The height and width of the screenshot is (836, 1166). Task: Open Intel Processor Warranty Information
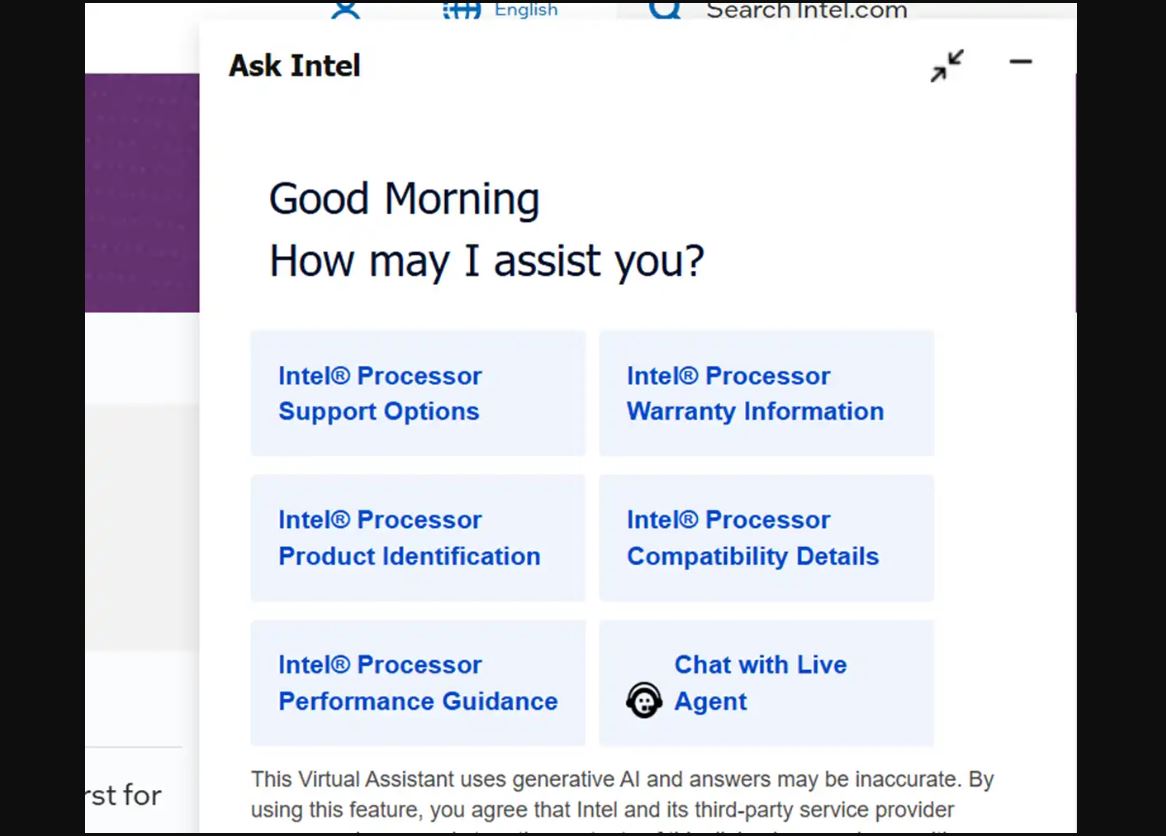766,393
